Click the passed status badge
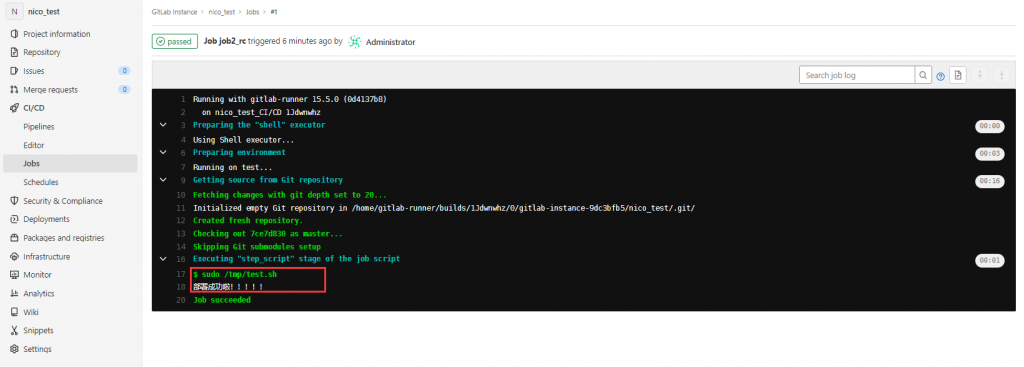 [x=175, y=42]
